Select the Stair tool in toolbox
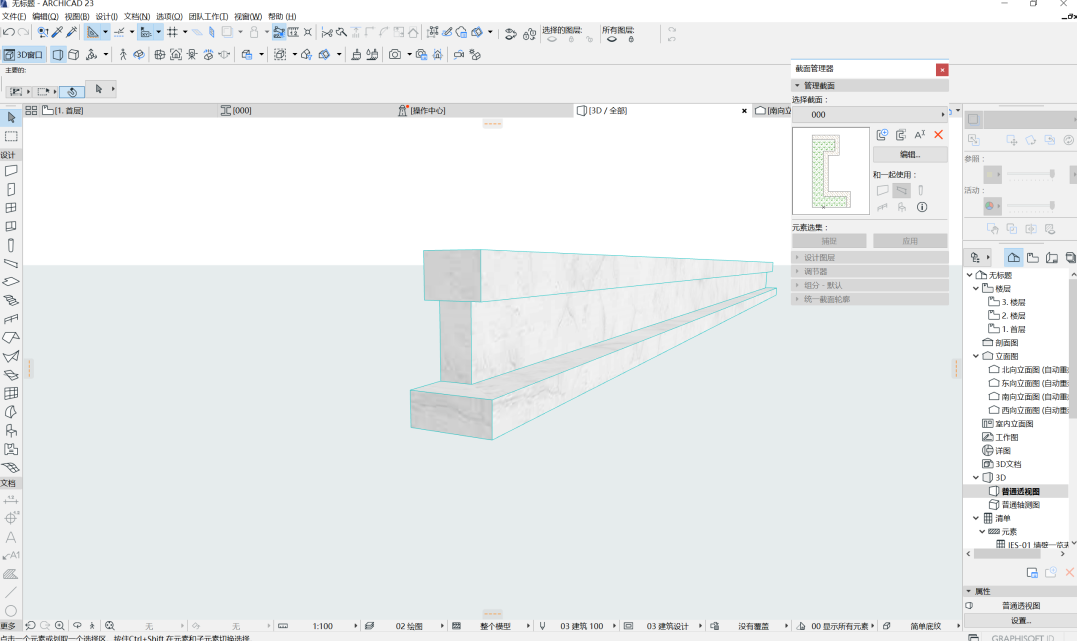 (x=11, y=300)
